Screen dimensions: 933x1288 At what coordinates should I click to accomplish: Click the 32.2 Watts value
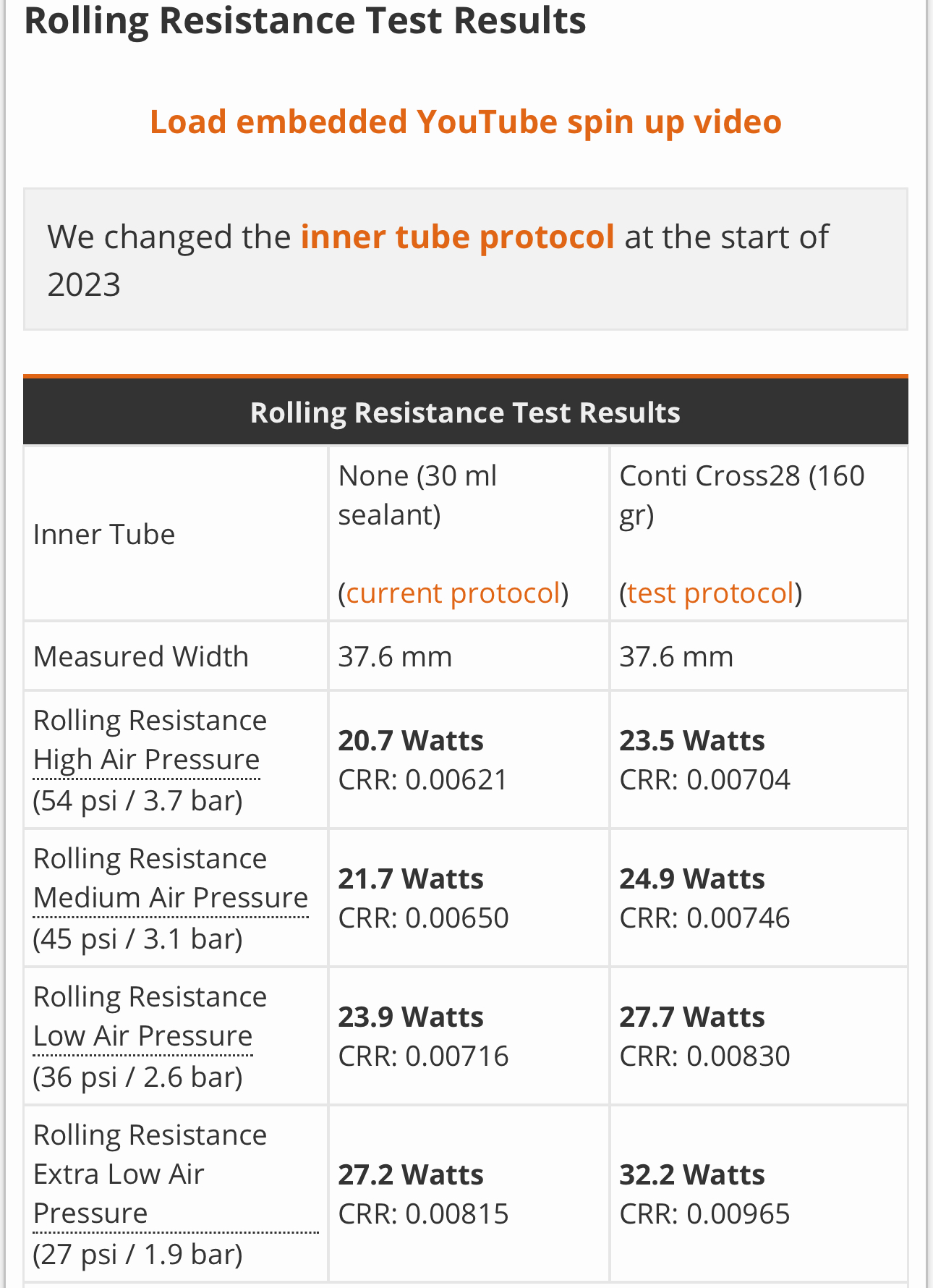[x=692, y=1175]
